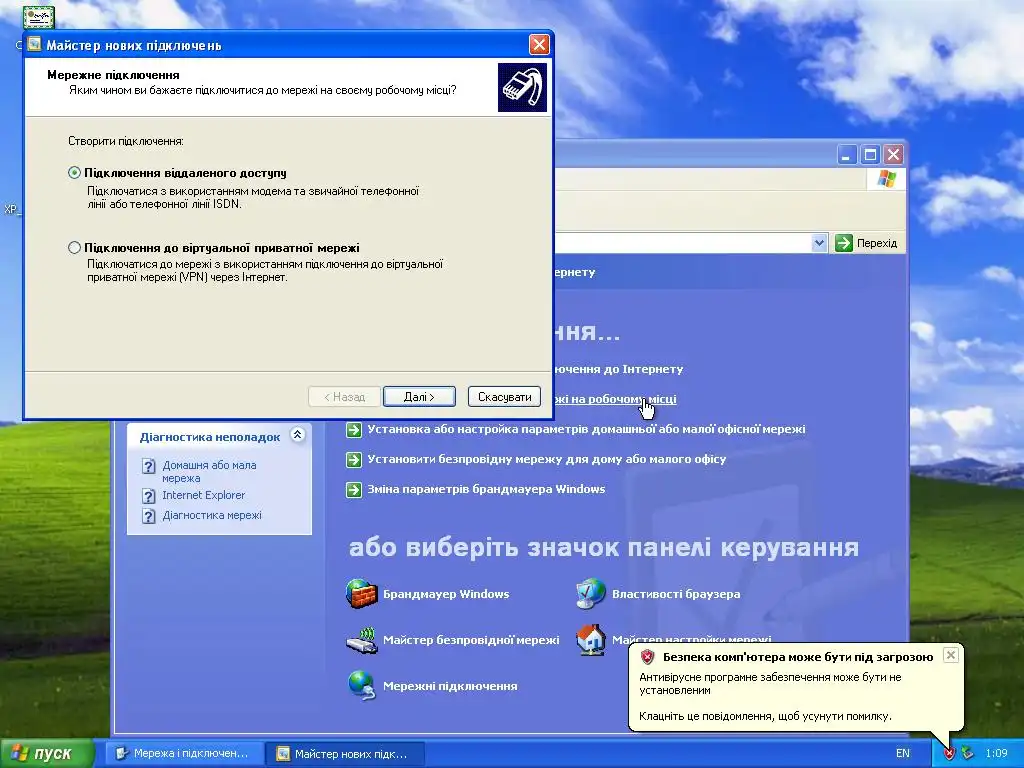Open the Start menu пуск button
This screenshot has width=1024, height=768.
[46, 753]
